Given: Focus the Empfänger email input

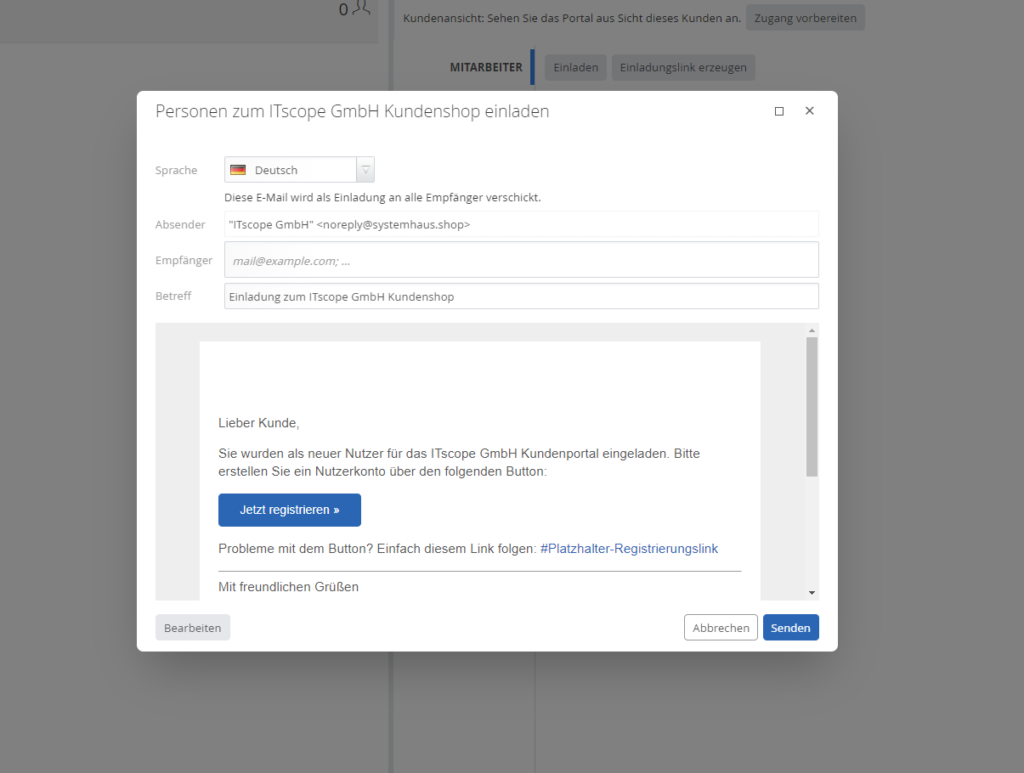Looking at the screenshot, I should point(521,260).
